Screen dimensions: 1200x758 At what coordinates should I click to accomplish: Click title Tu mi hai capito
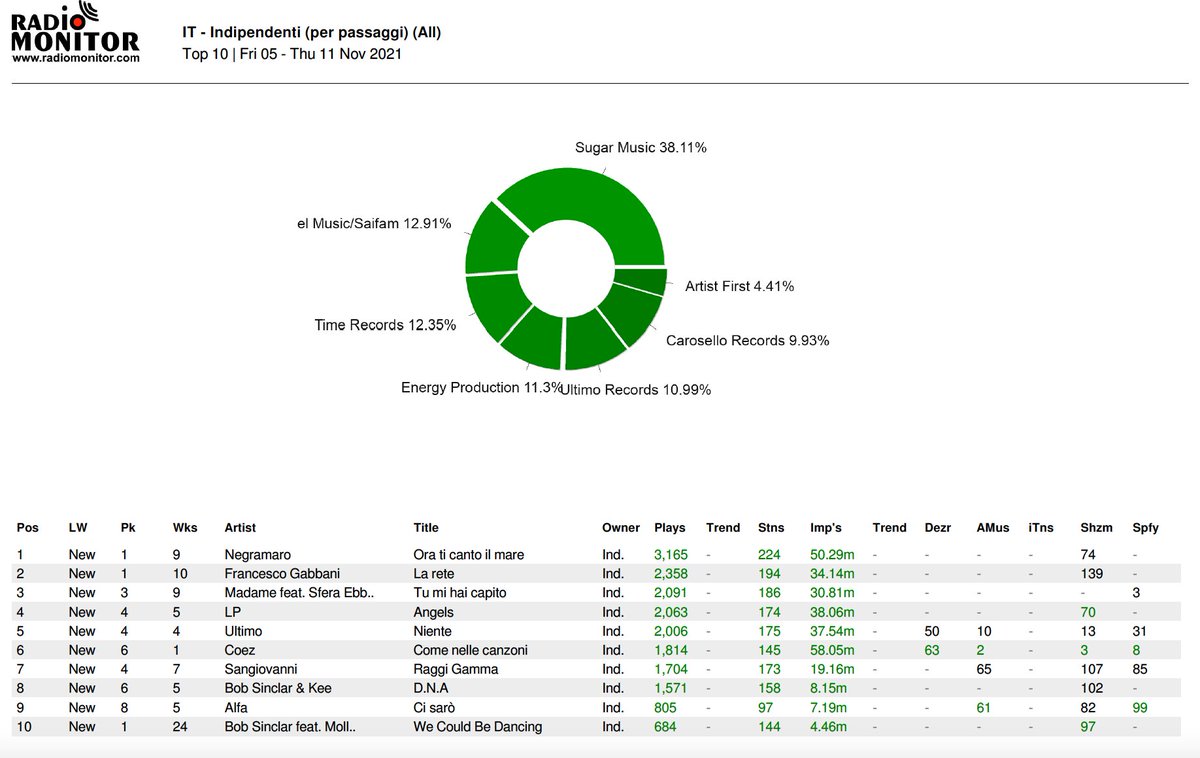(460, 593)
